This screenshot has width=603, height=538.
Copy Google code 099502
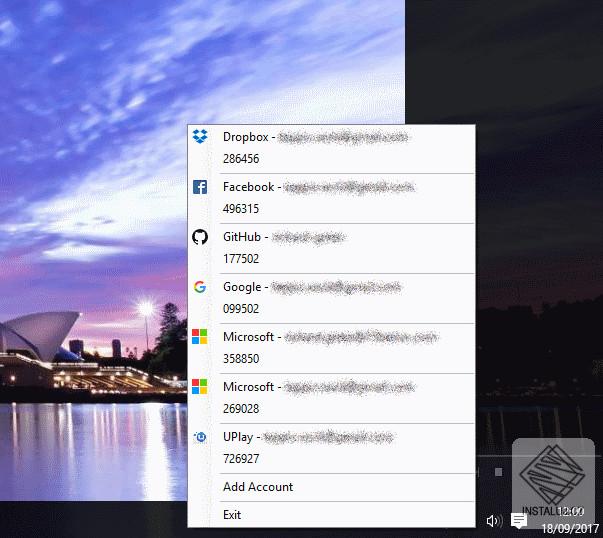(241, 309)
